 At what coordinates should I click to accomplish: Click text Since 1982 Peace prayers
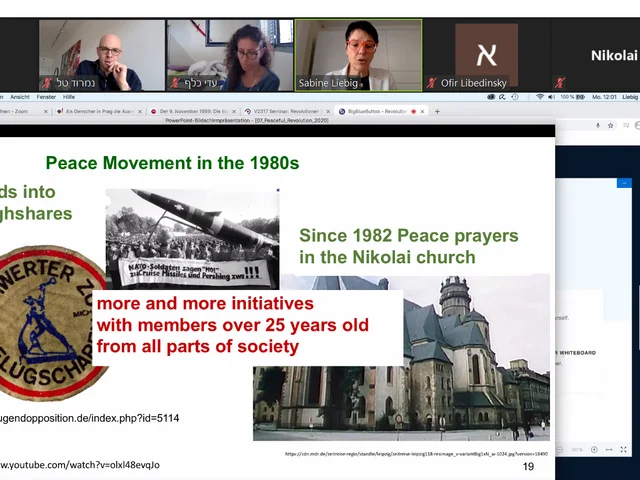coord(409,236)
